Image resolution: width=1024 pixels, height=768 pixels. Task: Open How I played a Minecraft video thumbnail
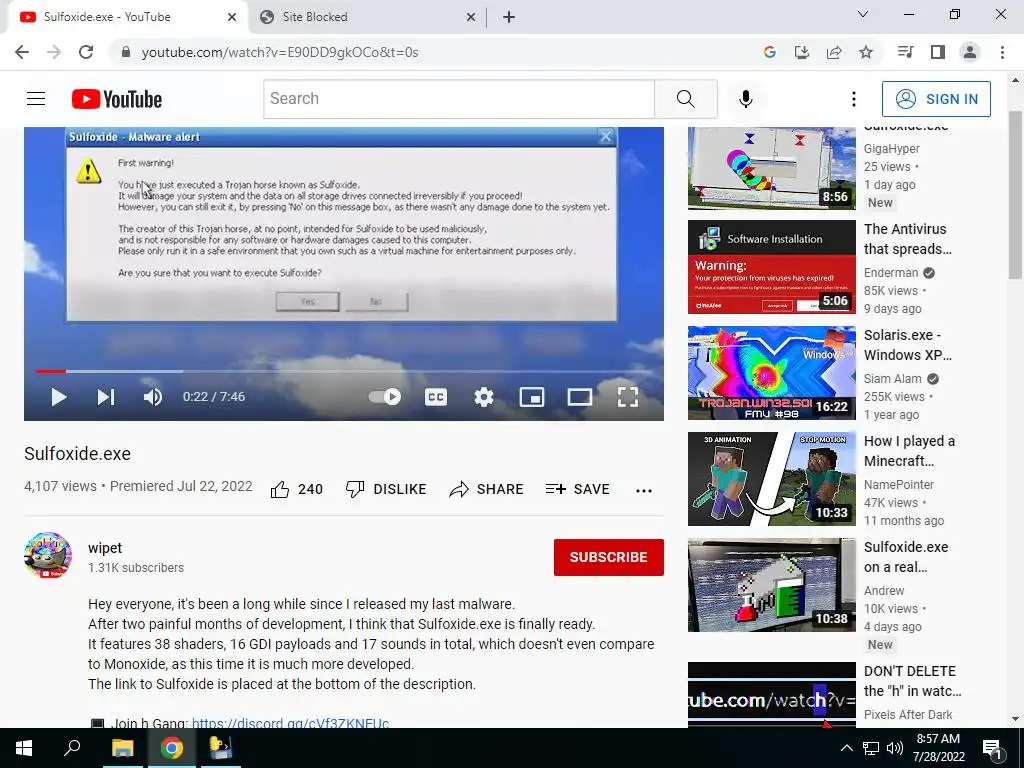tap(771, 479)
